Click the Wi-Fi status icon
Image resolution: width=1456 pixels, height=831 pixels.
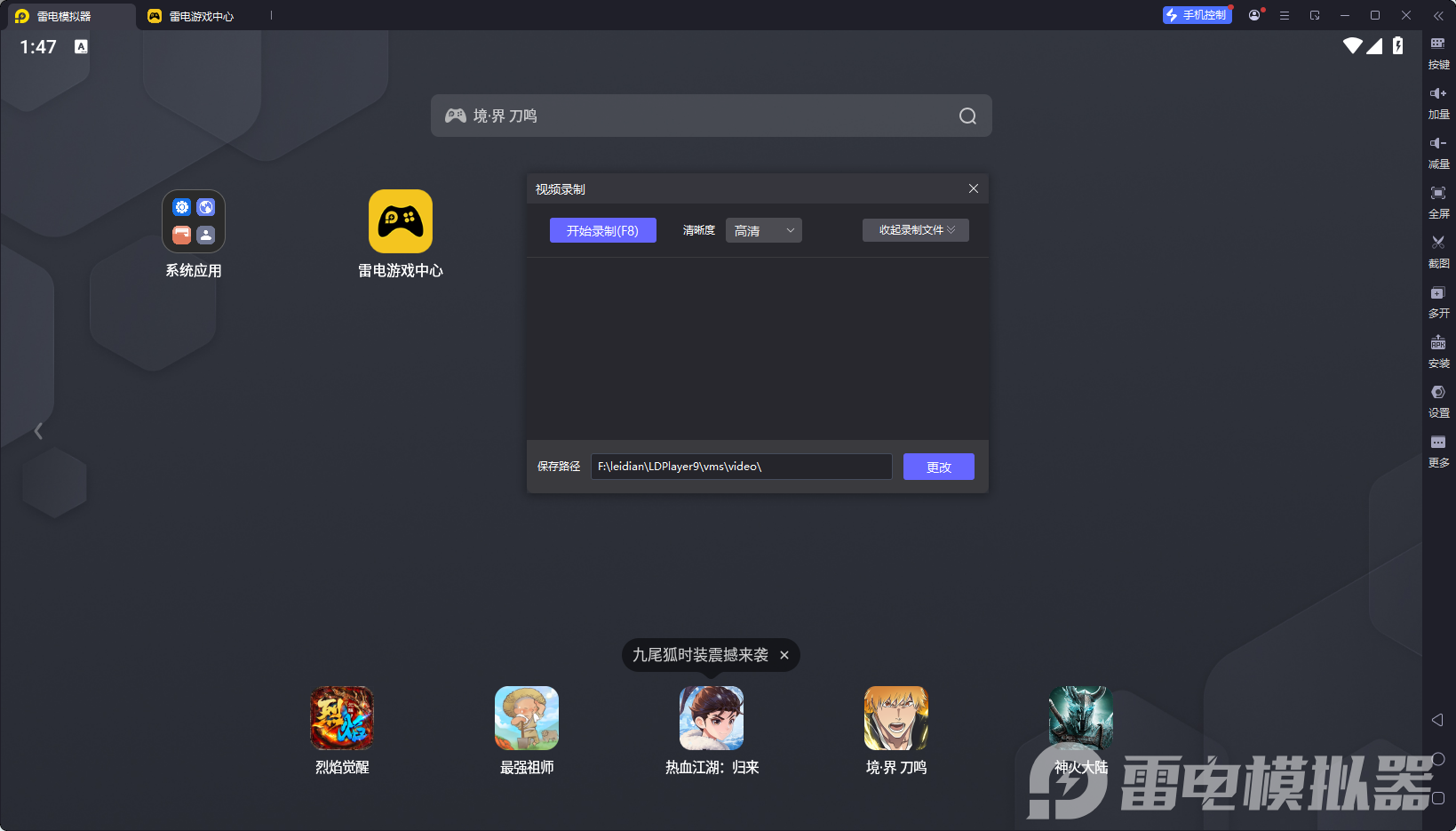(x=1353, y=45)
